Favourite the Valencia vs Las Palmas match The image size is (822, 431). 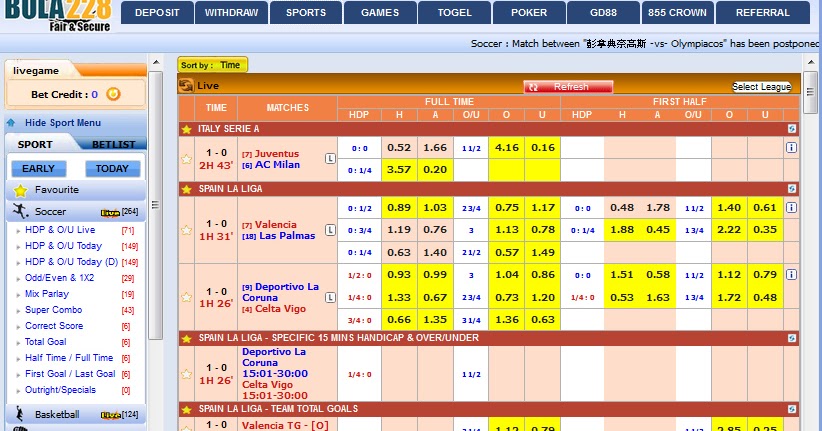click(186, 230)
